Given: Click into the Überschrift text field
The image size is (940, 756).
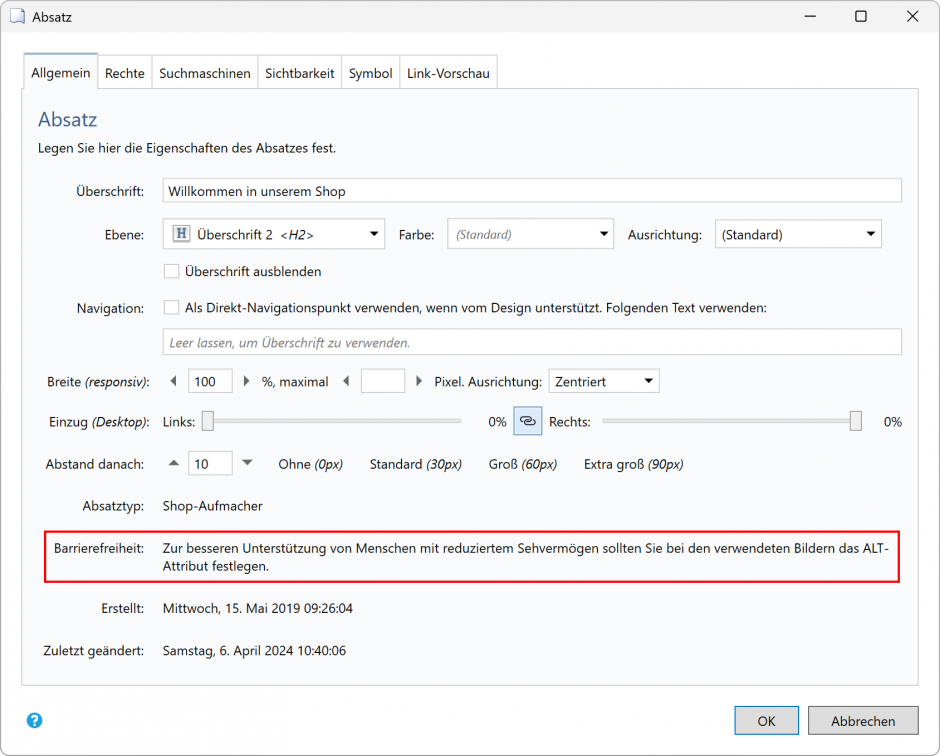Looking at the screenshot, I should 531,190.
